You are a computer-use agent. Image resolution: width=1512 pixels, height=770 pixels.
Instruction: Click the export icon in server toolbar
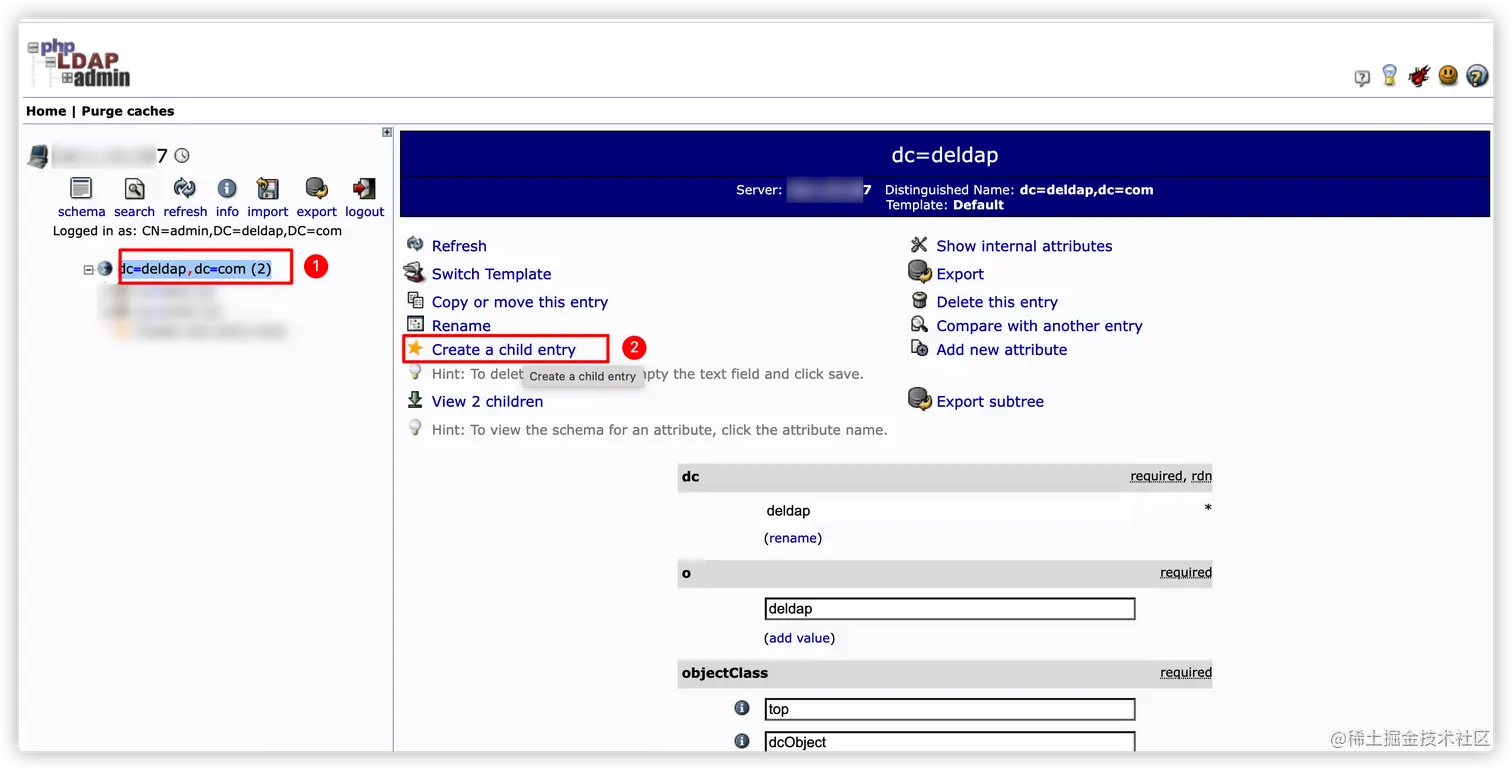317,188
